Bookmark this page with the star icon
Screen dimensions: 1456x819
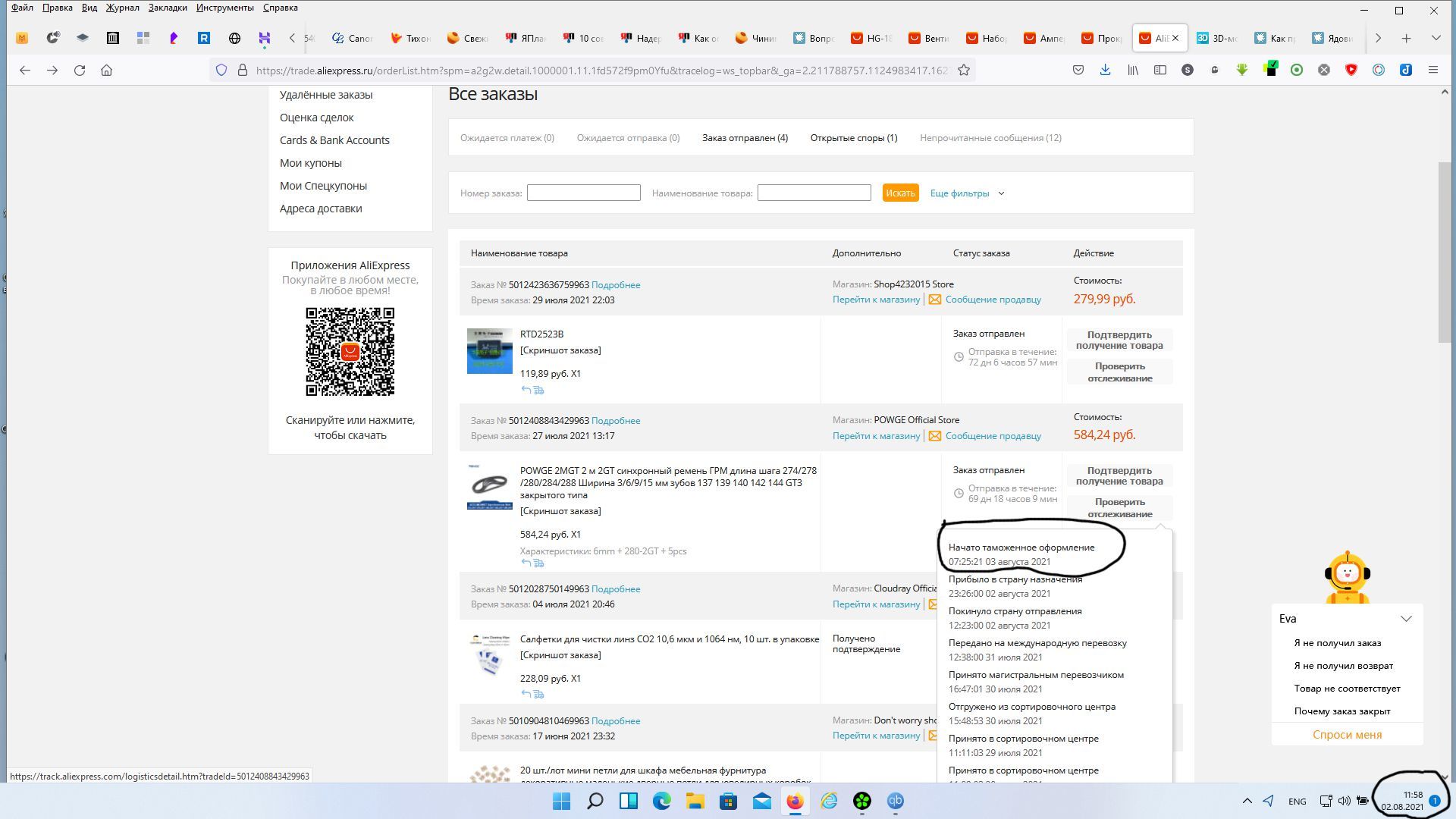tap(964, 70)
